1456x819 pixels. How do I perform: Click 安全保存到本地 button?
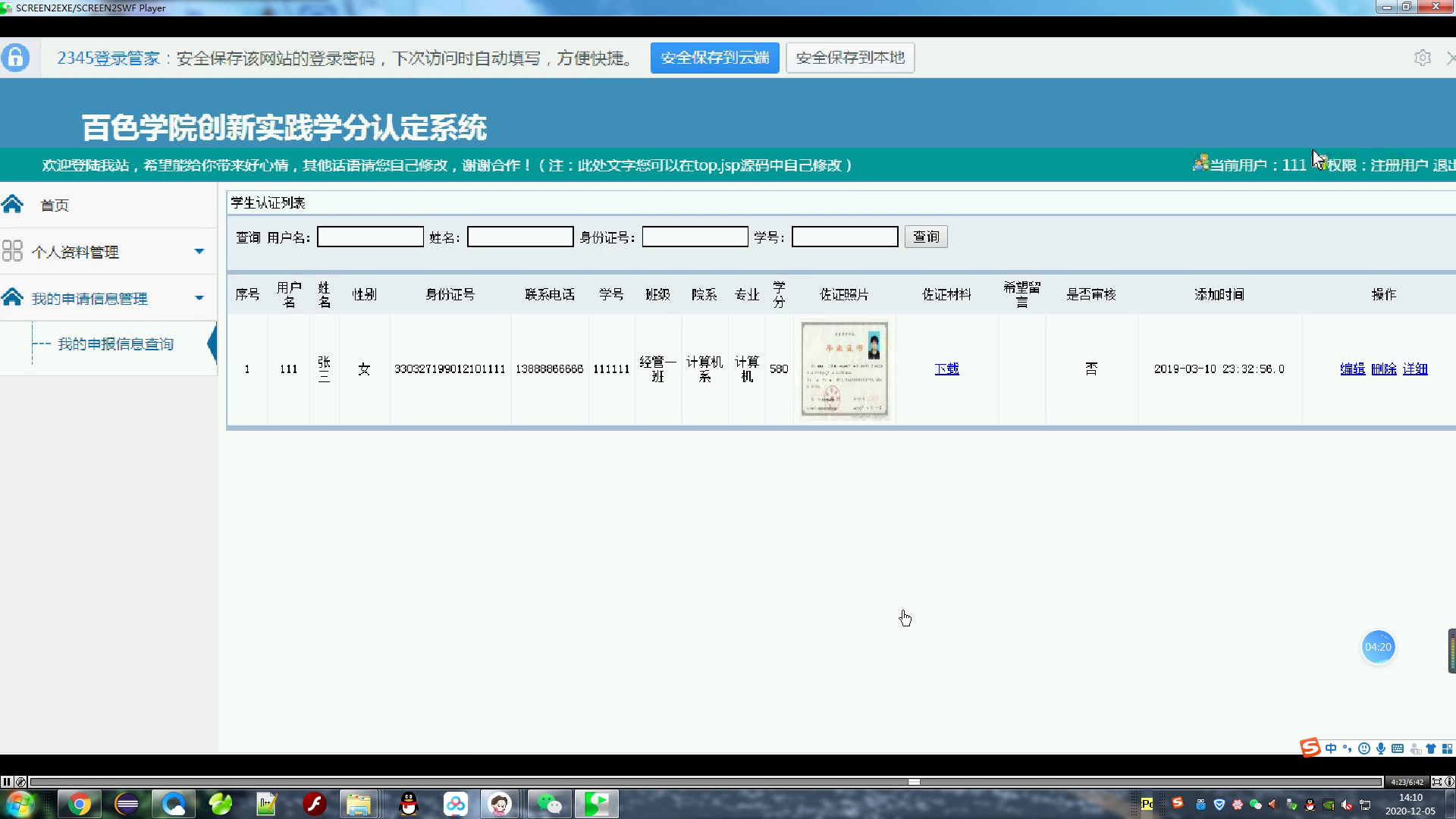click(x=850, y=58)
